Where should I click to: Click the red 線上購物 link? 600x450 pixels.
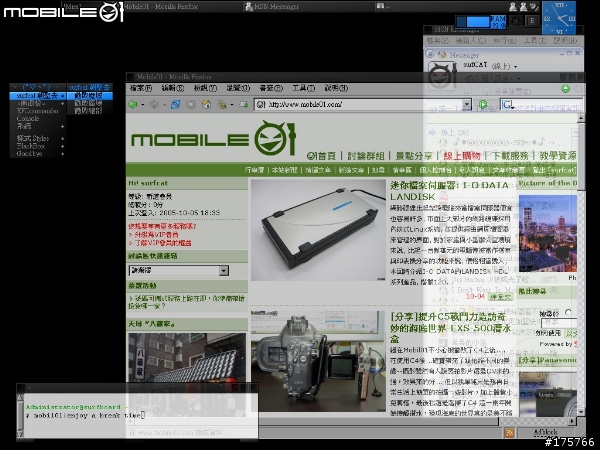coord(462,156)
